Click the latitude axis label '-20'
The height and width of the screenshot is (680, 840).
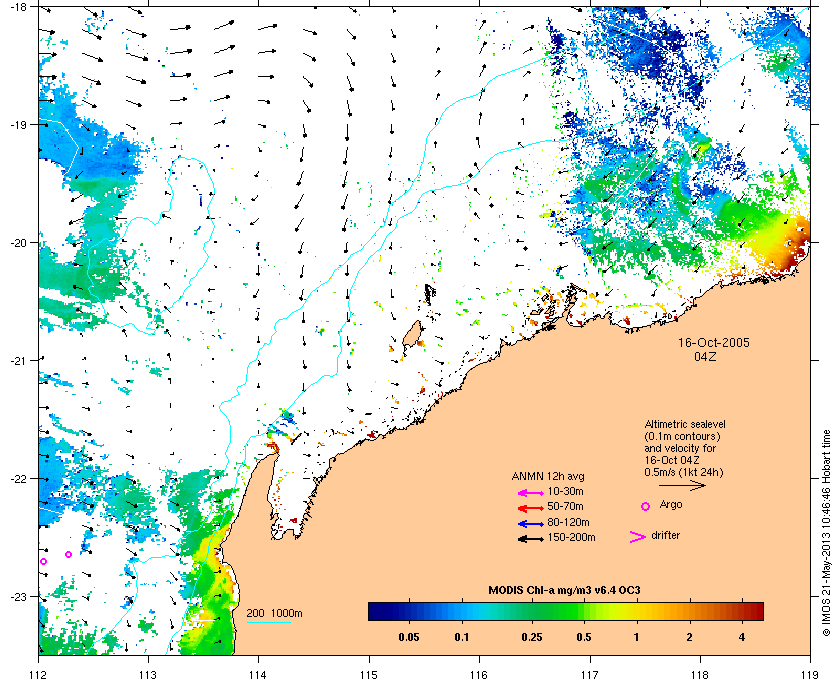(x=18, y=242)
